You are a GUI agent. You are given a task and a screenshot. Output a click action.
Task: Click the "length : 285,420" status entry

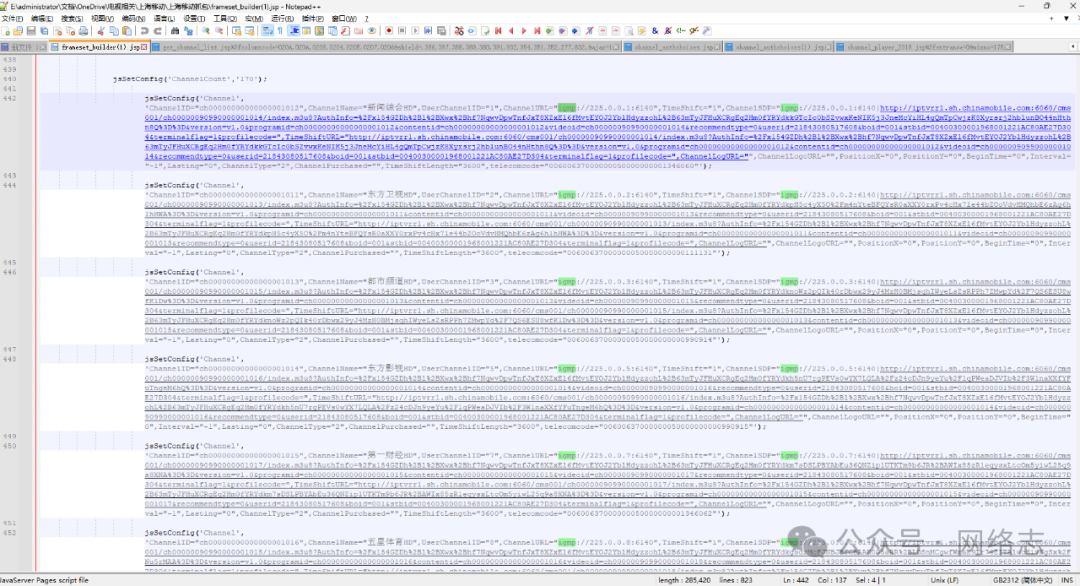(x=684, y=580)
